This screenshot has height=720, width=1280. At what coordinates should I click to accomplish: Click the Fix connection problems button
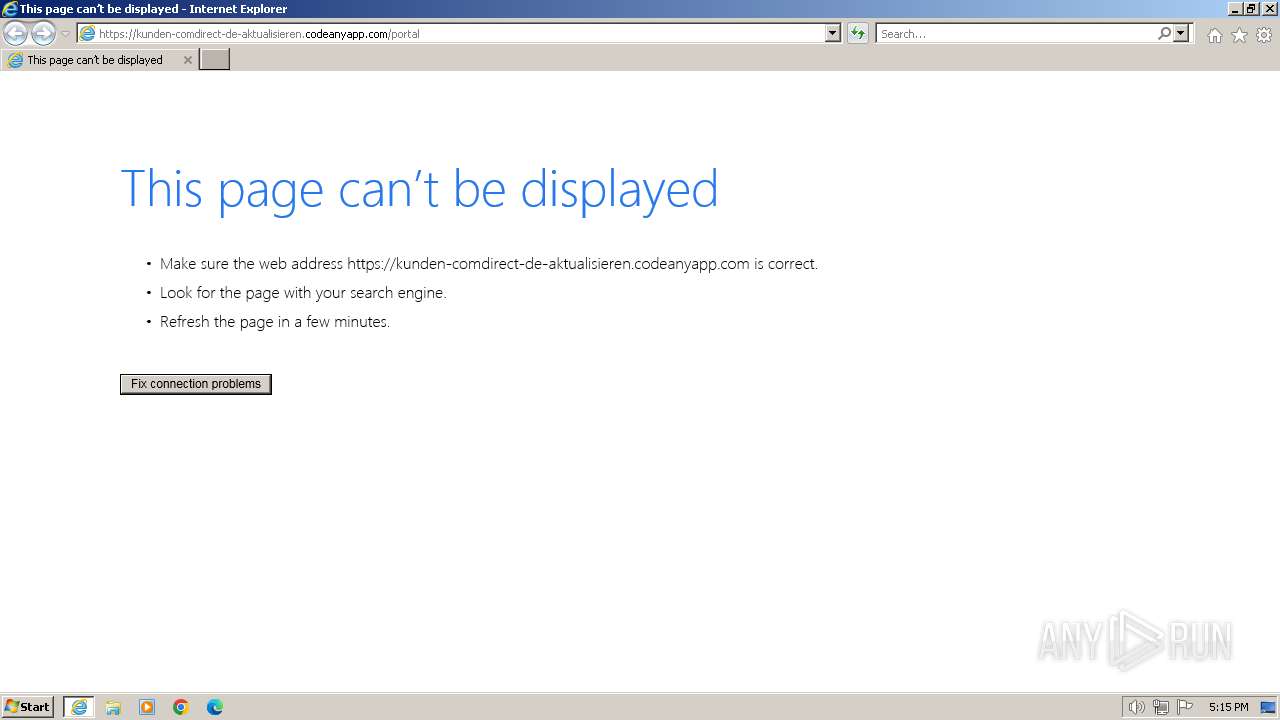point(196,384)
